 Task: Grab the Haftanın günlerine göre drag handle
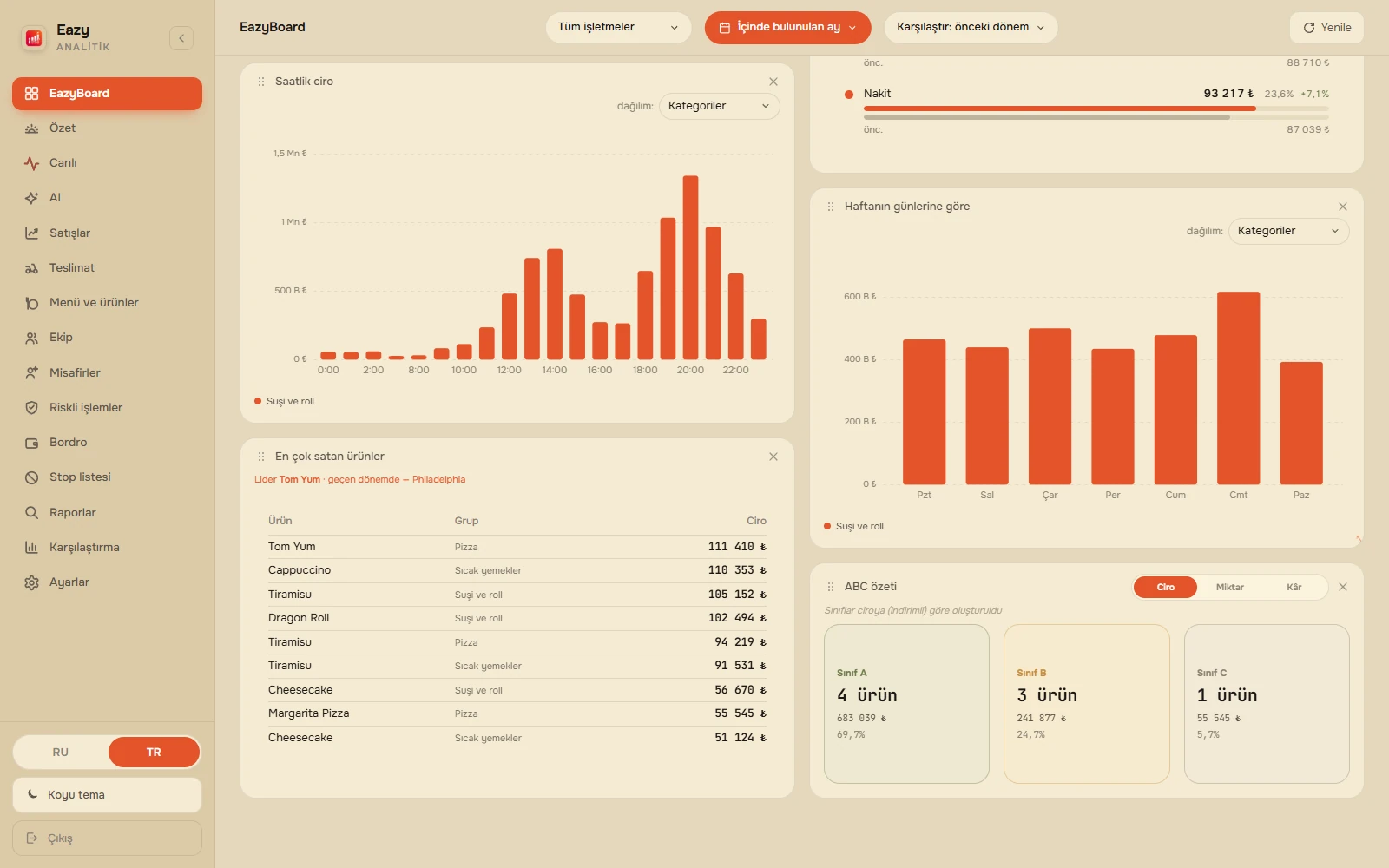831,207
